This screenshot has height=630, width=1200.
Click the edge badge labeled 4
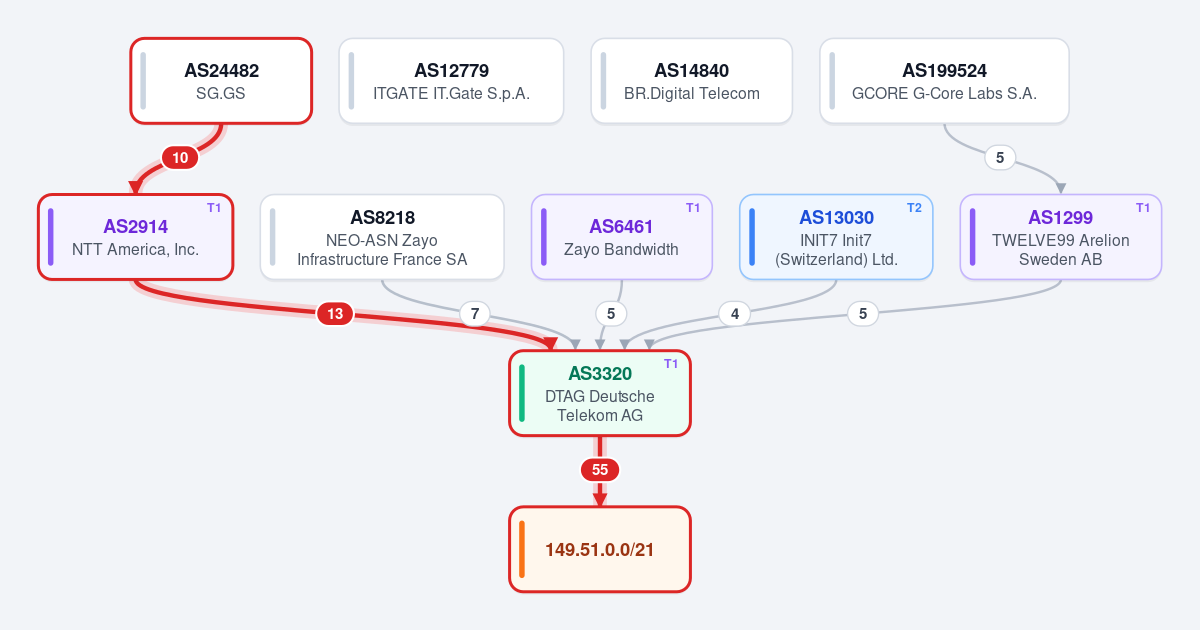click(735, 314)
